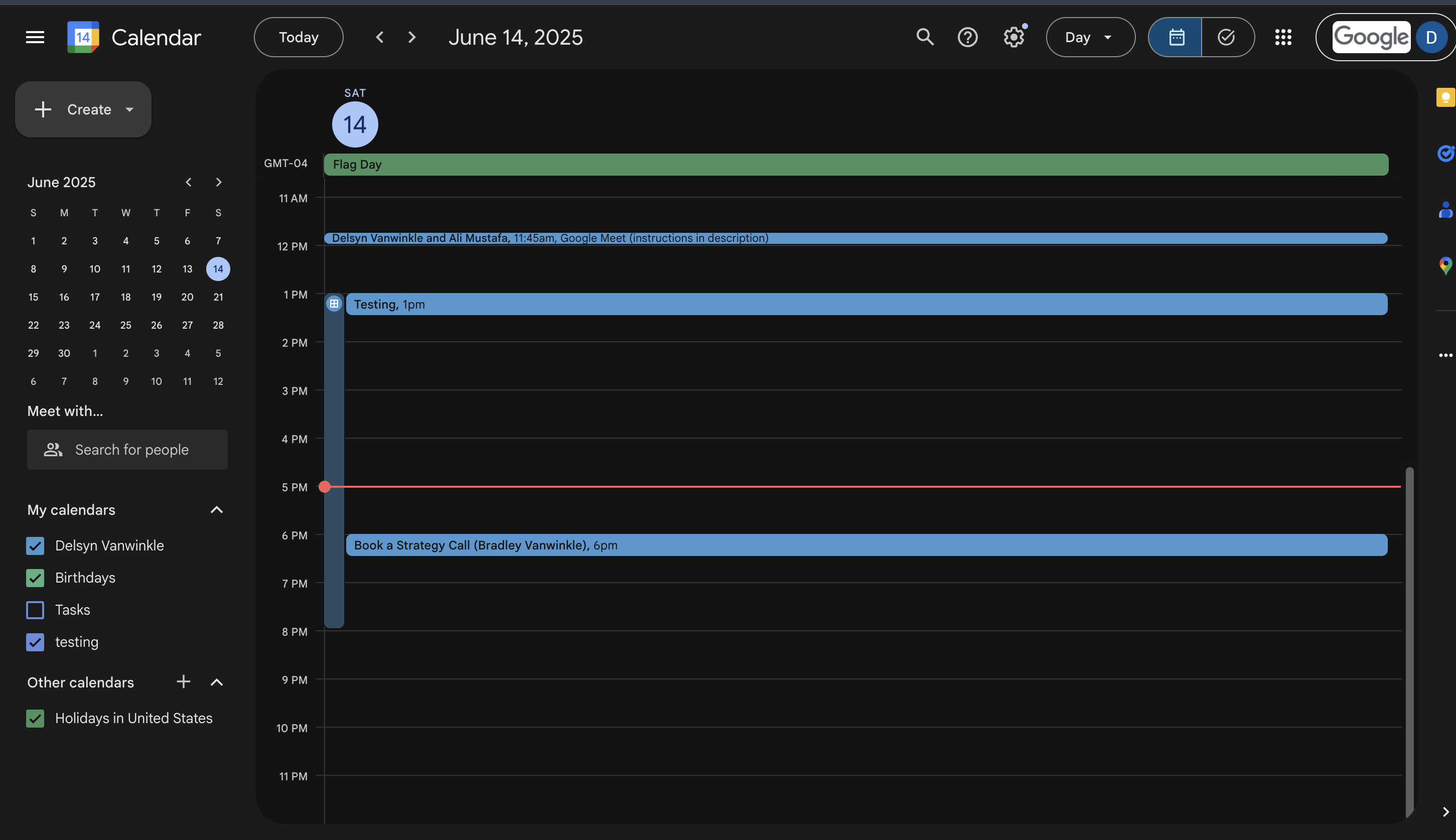Select June 1 in mini calendar
The image size is (1456, 840).
[34, 241]
